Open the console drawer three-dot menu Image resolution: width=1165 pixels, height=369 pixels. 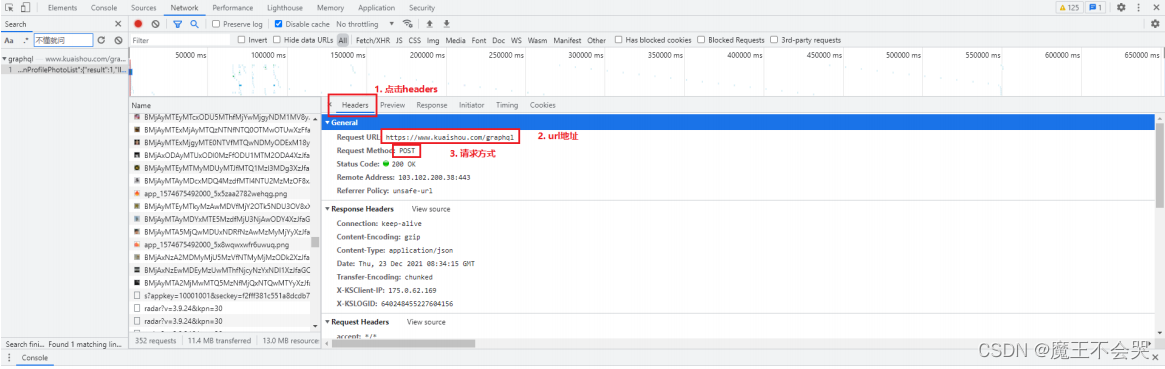(9, 359)
